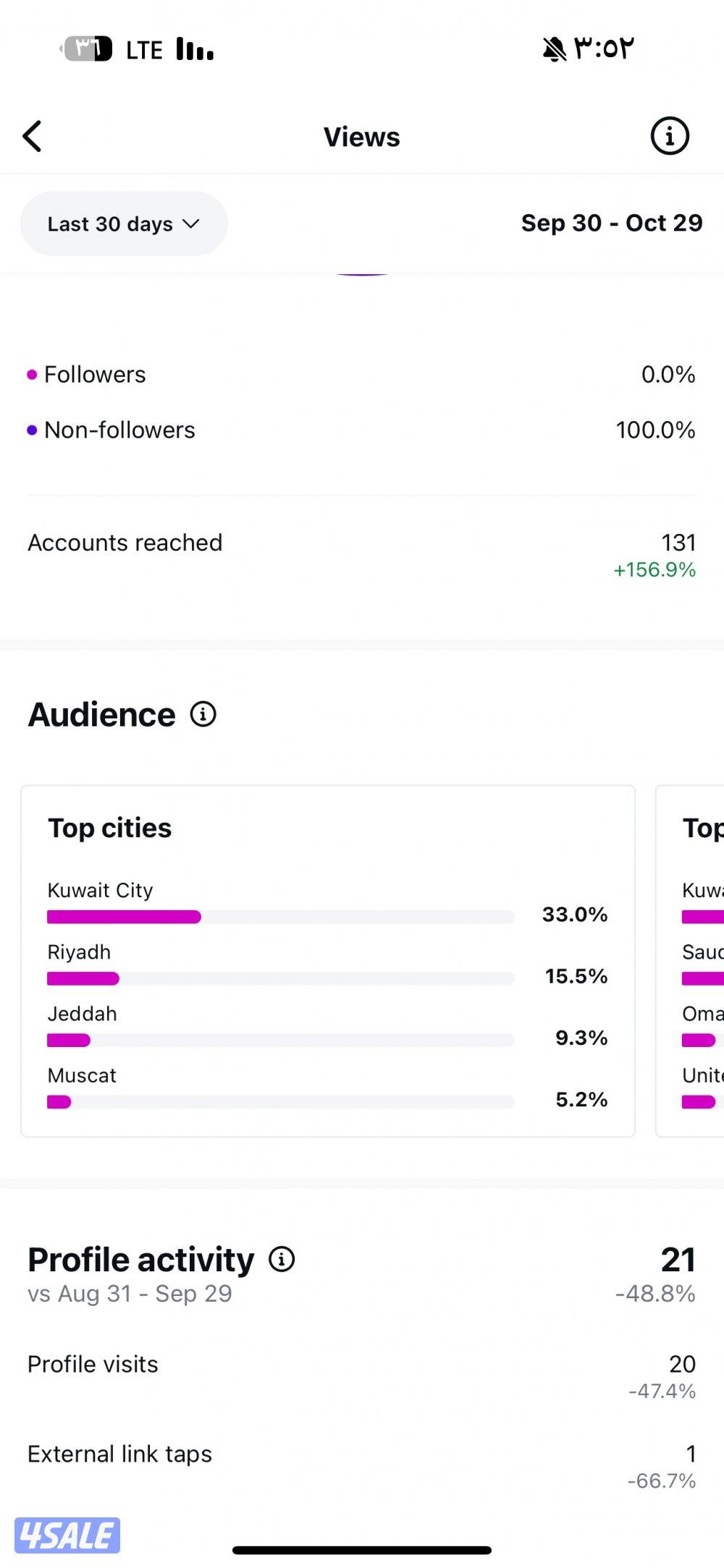The image size is (724, 1568).
Task: Tap the LTE signal bars icon
Action: [195, 49]
